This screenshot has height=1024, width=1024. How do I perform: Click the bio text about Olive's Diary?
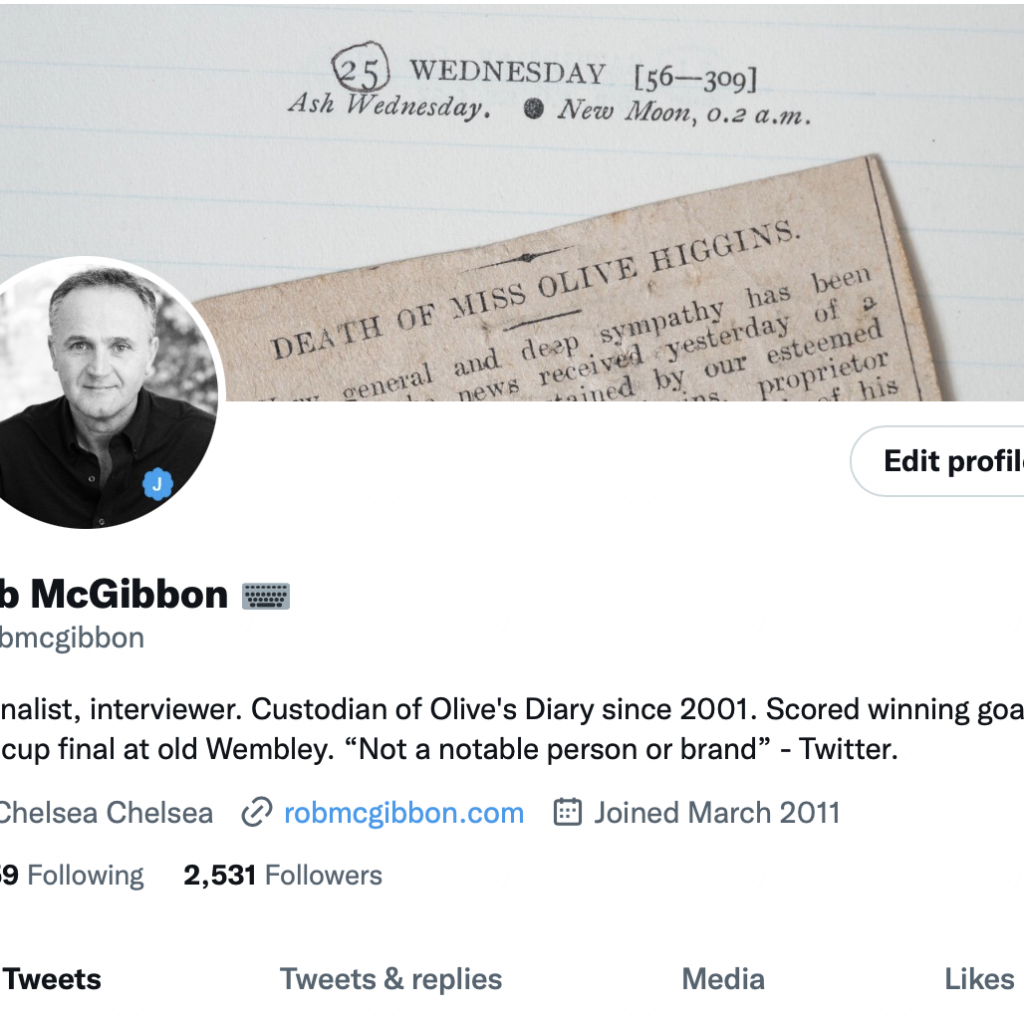coord(512,729)
